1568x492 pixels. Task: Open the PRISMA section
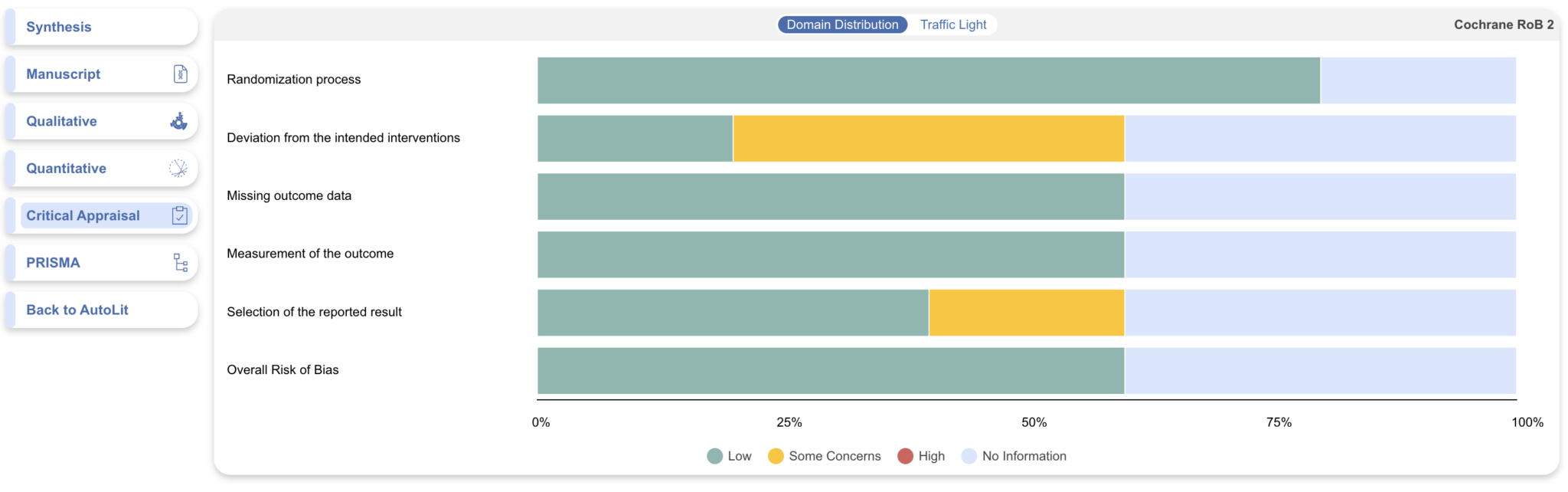pos(54,263)
